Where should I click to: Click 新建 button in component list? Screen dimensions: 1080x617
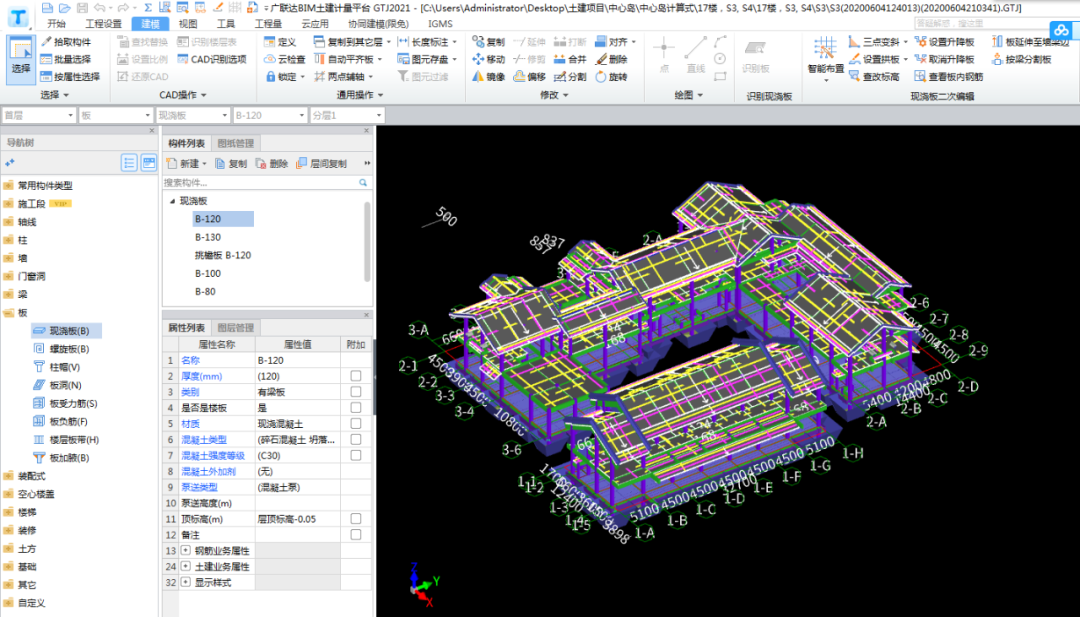tap(186, 163)
